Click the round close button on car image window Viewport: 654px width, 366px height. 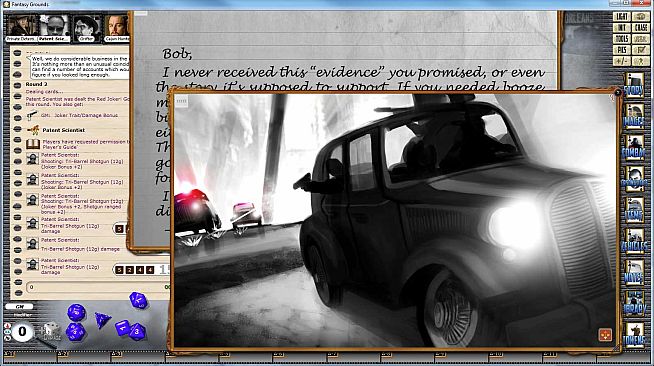[x=618, y=93]
